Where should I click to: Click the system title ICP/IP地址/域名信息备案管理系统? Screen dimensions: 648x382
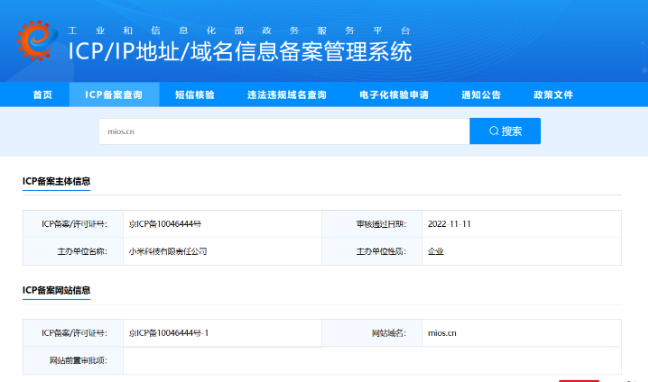240,52
